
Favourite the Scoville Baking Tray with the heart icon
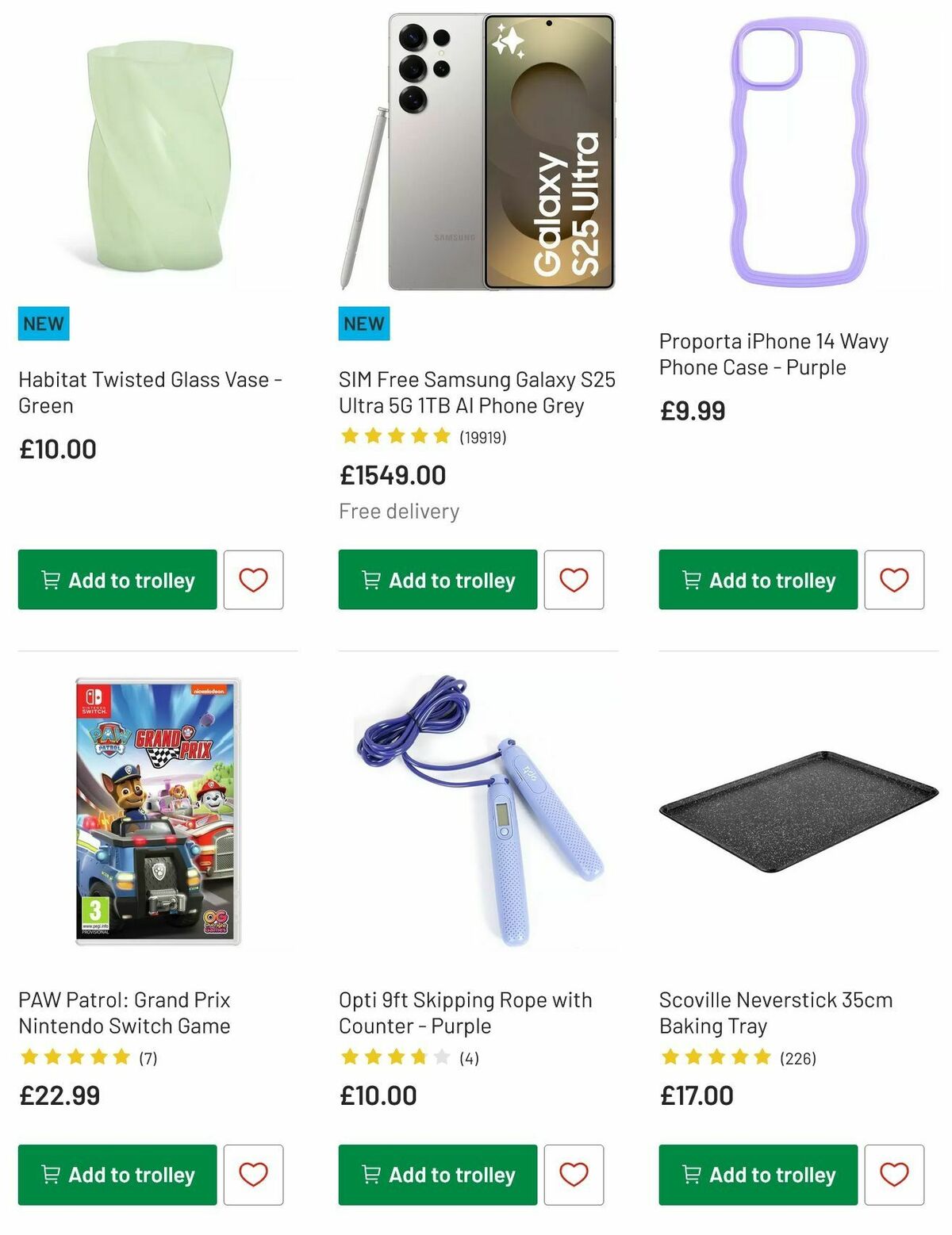point(896,1175)
